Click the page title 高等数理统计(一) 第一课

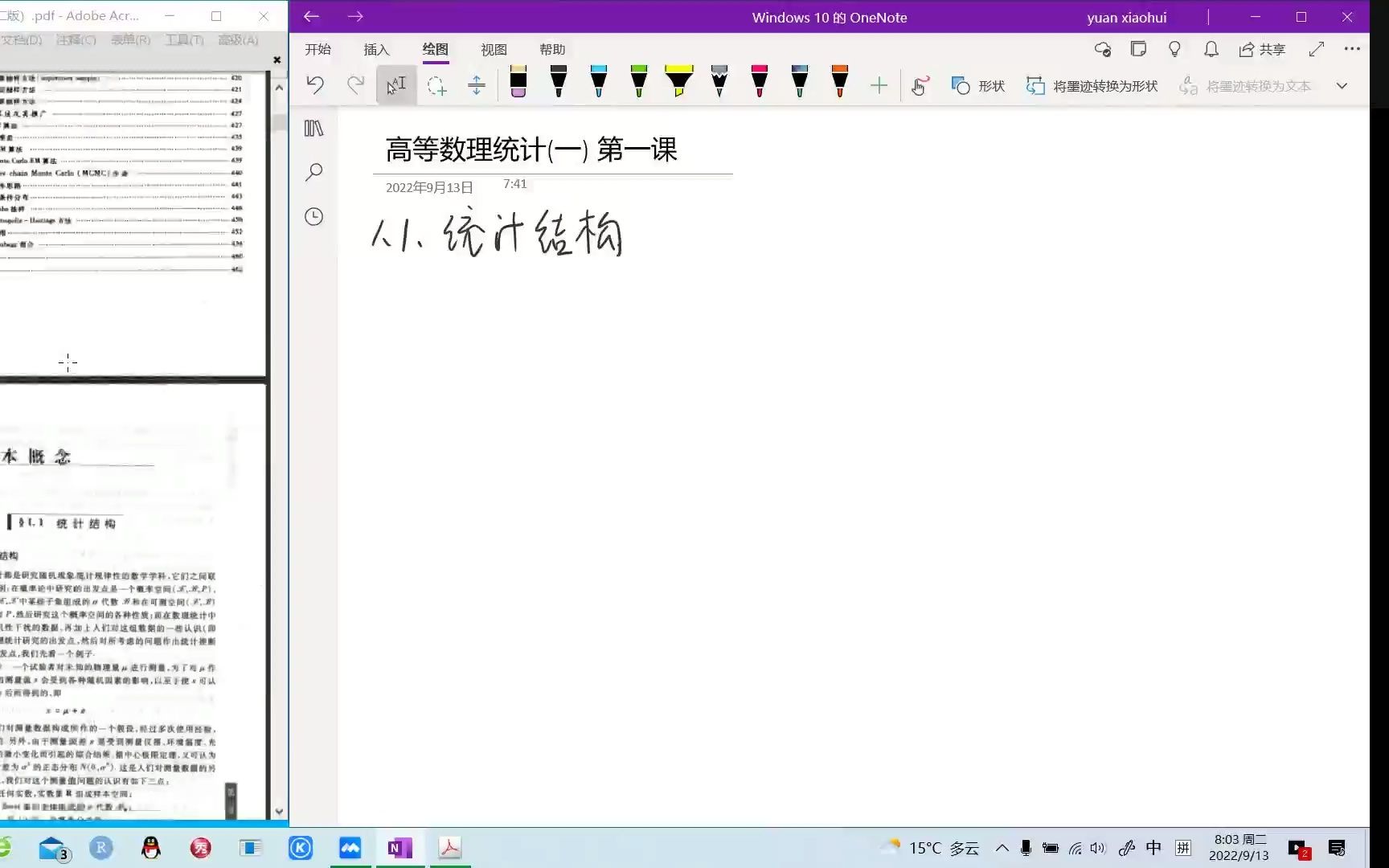point(531,149)
